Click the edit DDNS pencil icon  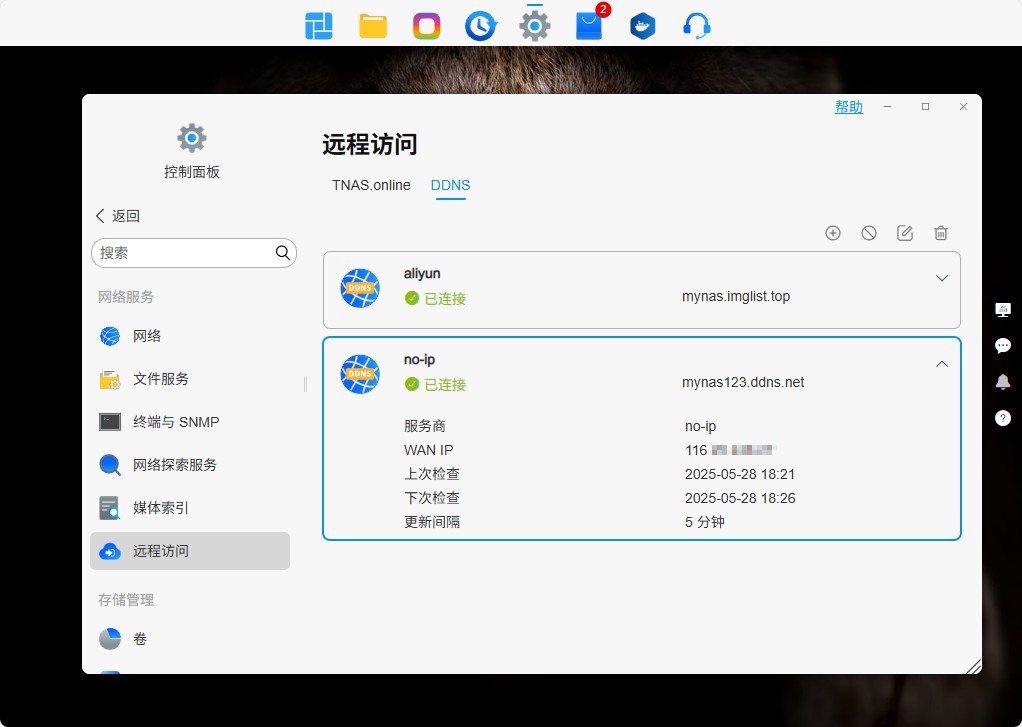pyautogui.click(x=905, y=233)
